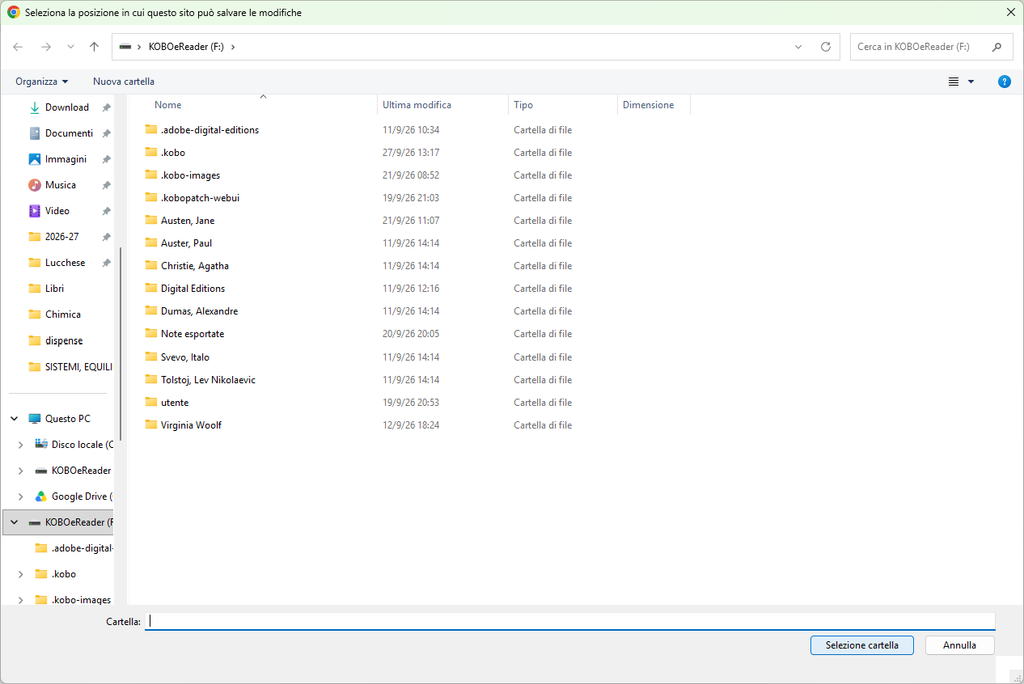Open the help question mark icon
The height and width of the screenshot is (684, 1024).
(x=1004, y=82)
